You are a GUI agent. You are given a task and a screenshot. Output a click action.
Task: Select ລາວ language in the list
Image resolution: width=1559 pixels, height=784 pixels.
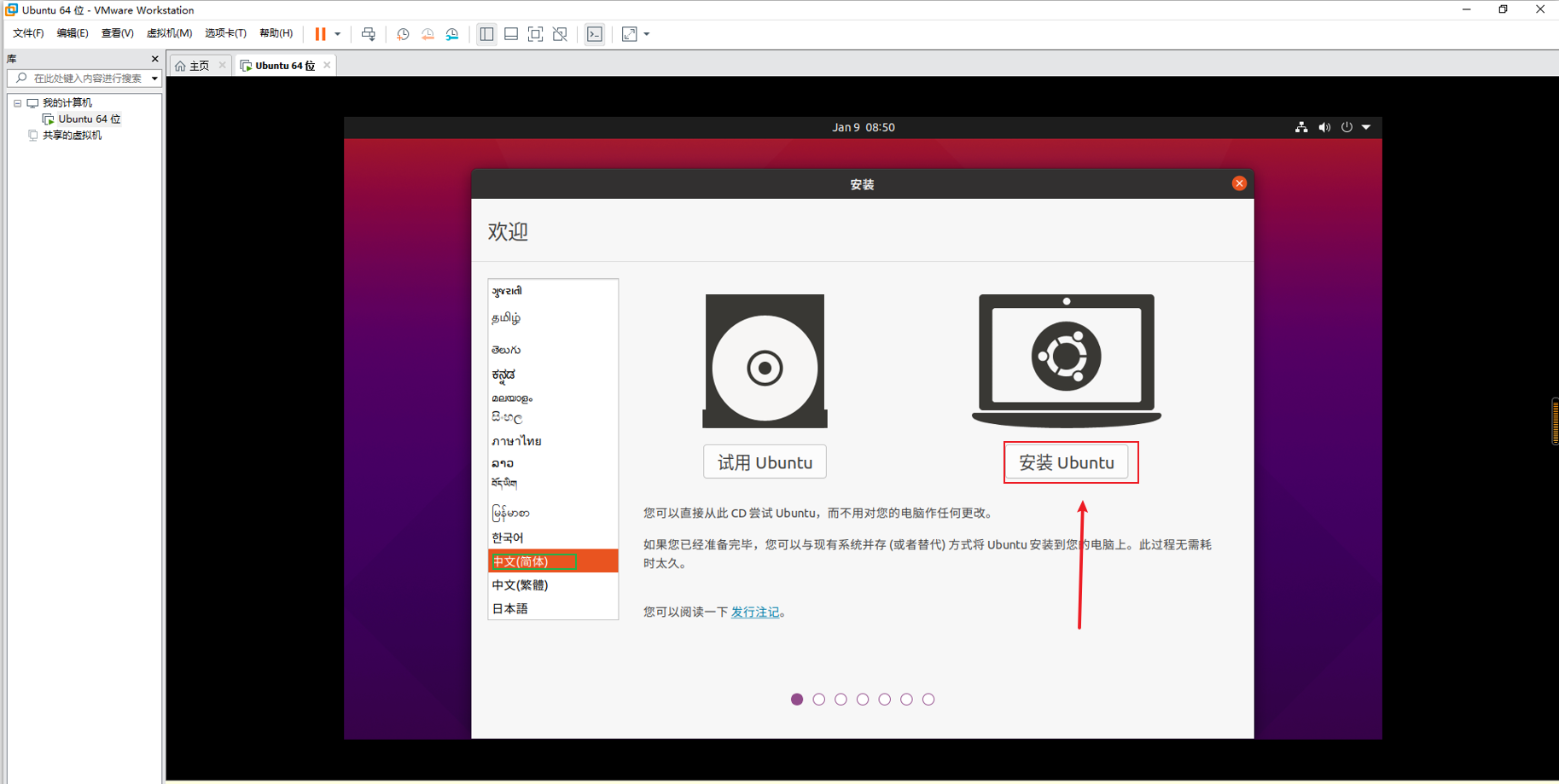[553, 463]
